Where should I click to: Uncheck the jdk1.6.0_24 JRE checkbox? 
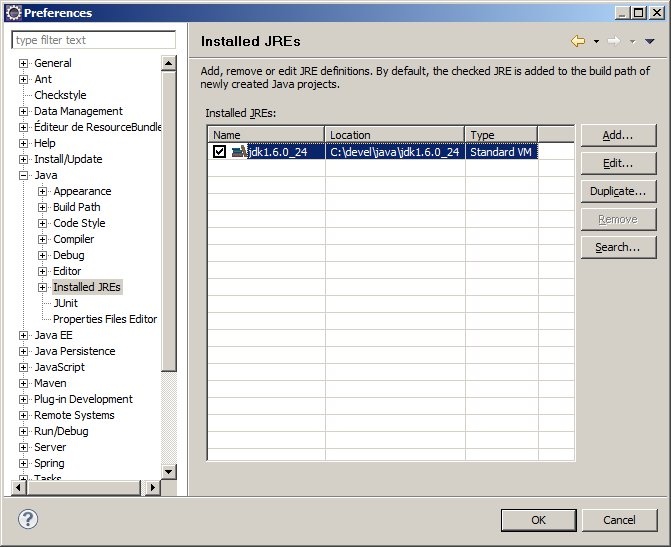click(x=219, y=152)
